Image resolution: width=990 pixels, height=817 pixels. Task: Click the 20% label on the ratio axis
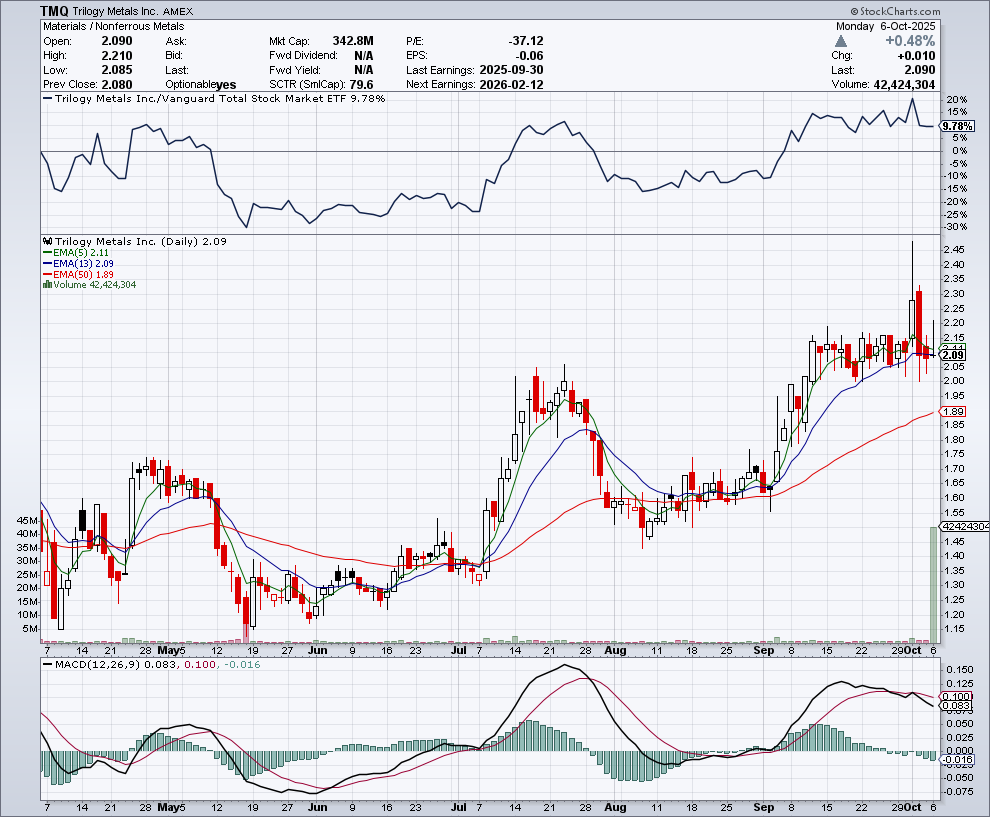957,100
